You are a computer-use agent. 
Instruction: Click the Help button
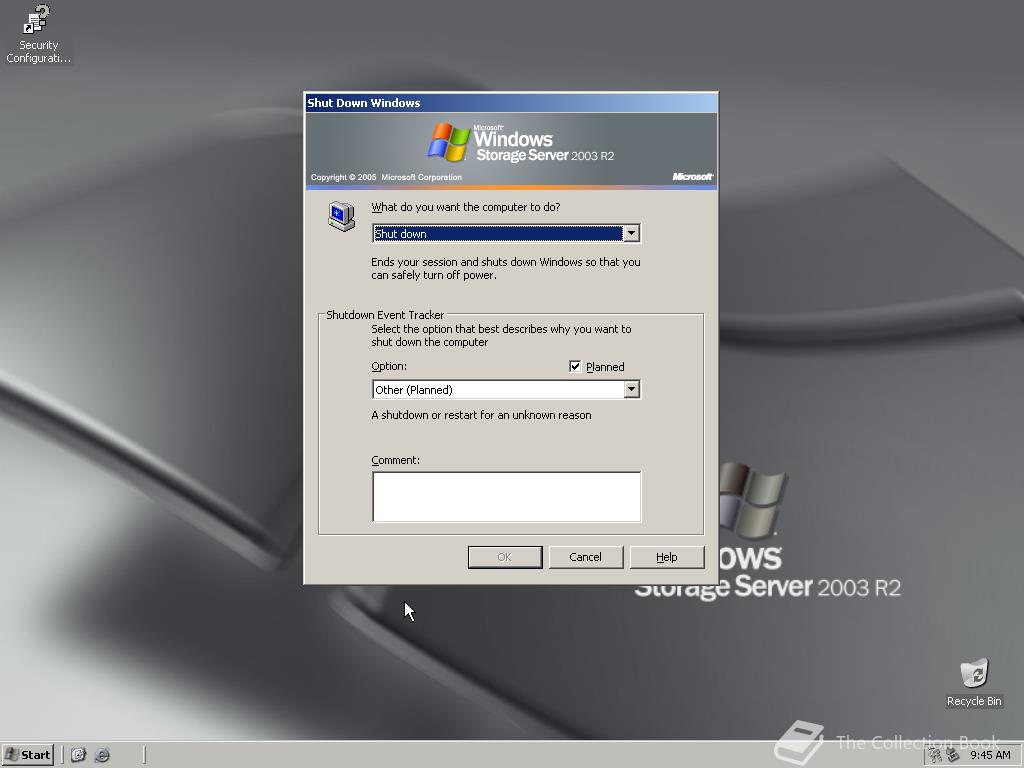(667, 557)
